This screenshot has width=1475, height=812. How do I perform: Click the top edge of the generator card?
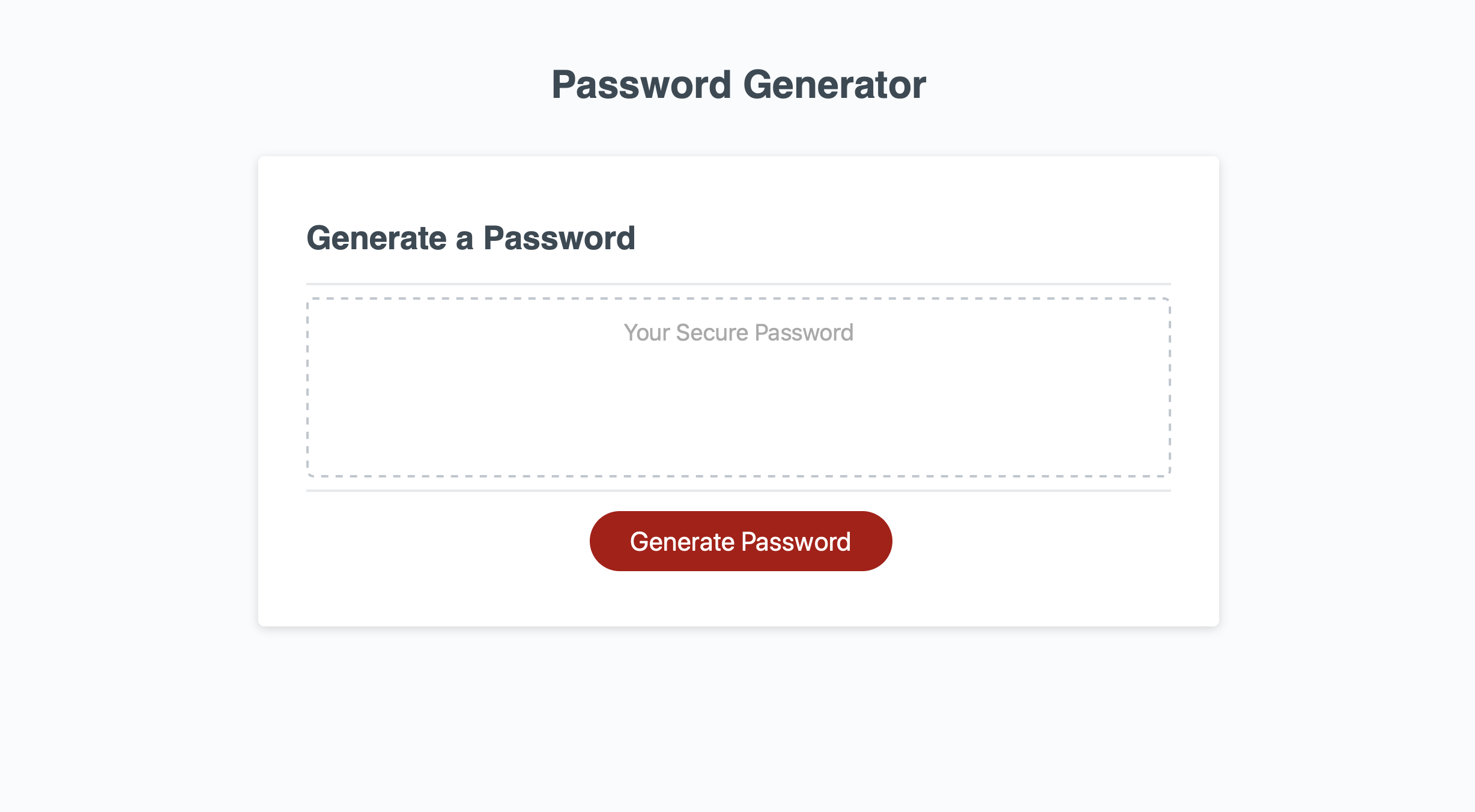click(739, 157)
